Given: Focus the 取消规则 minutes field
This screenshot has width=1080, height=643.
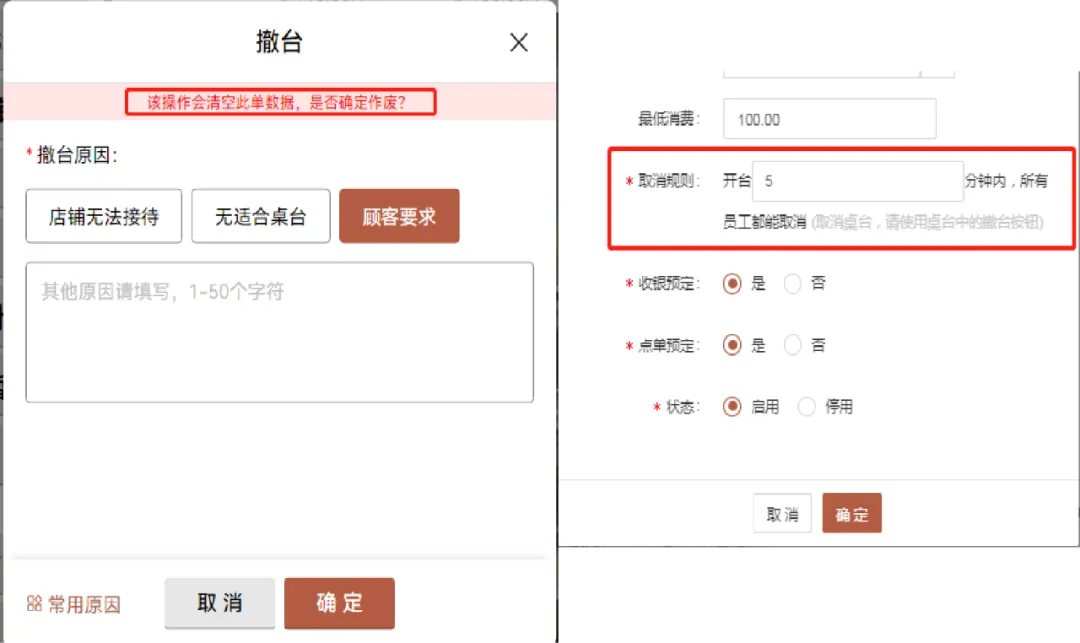Looking at the screenshot, I should [857, 181].
